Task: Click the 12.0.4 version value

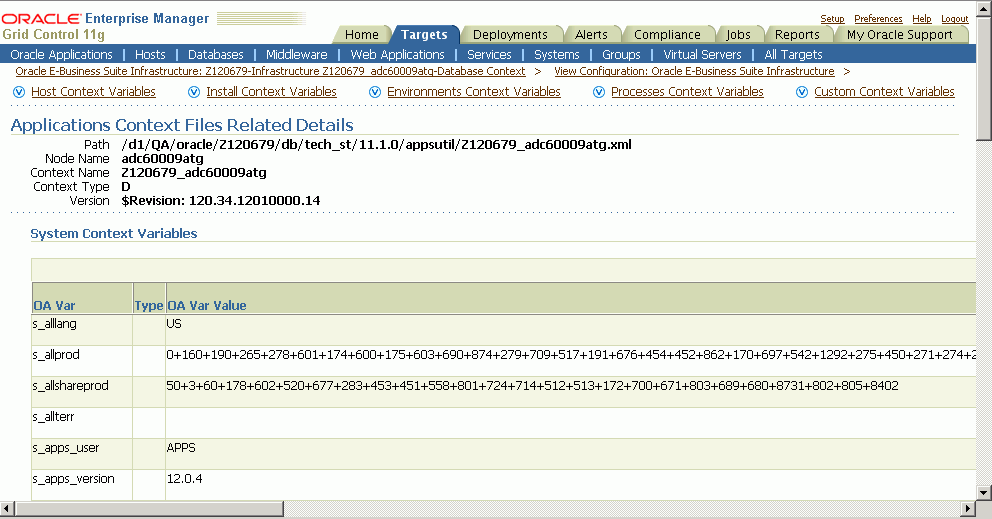Action: (184, 478)
